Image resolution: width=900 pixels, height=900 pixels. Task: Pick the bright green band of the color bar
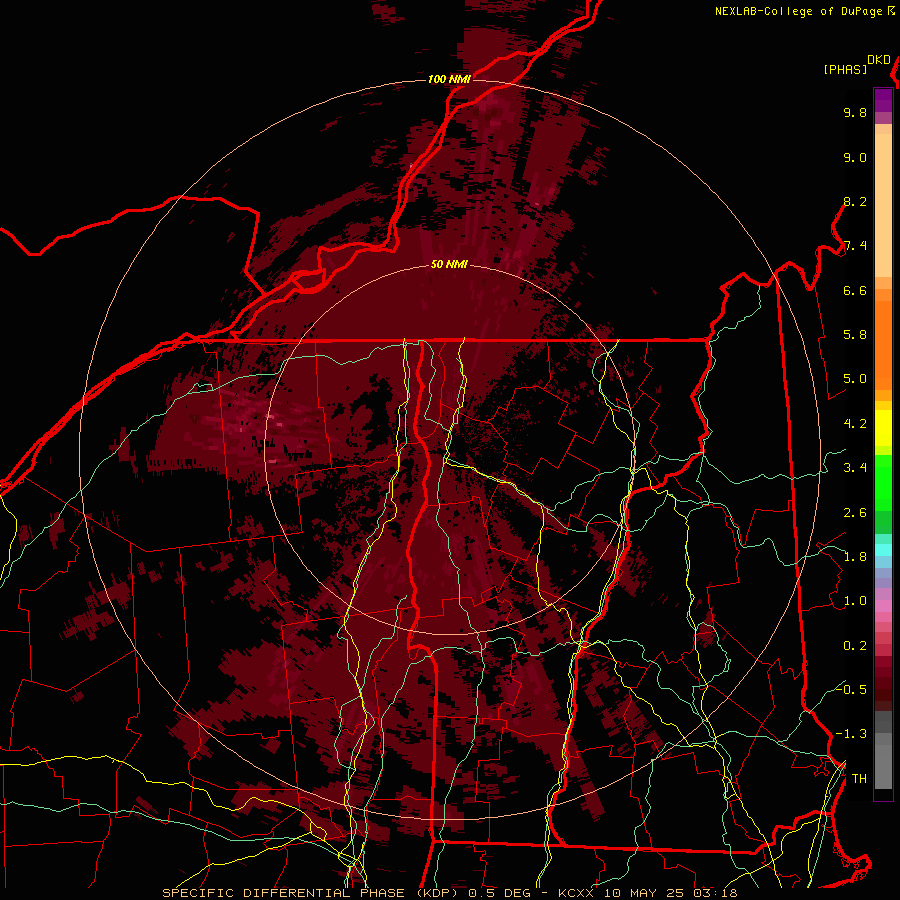point(883,482)
